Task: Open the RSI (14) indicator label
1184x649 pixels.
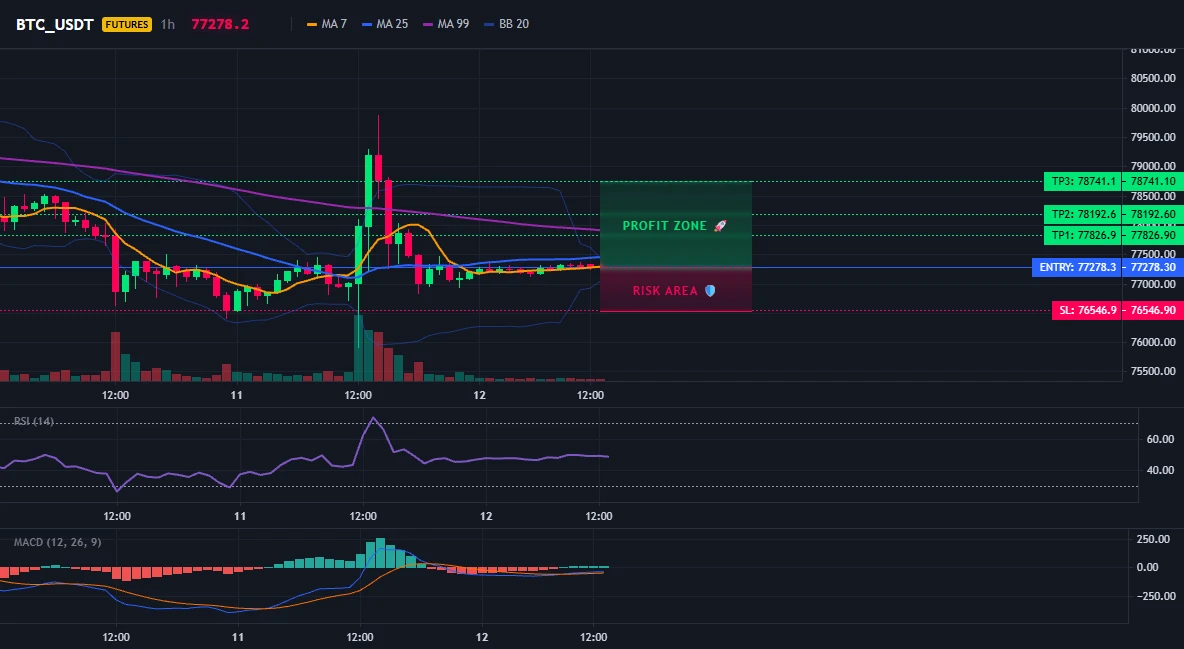Action: click(34, 421)
